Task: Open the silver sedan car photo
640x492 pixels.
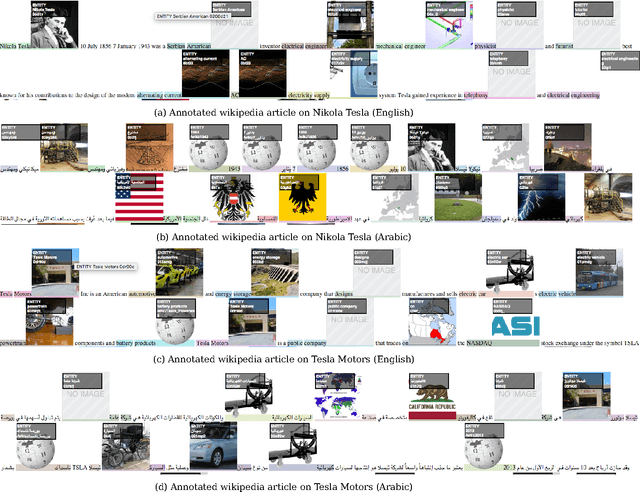Action: 213,446
